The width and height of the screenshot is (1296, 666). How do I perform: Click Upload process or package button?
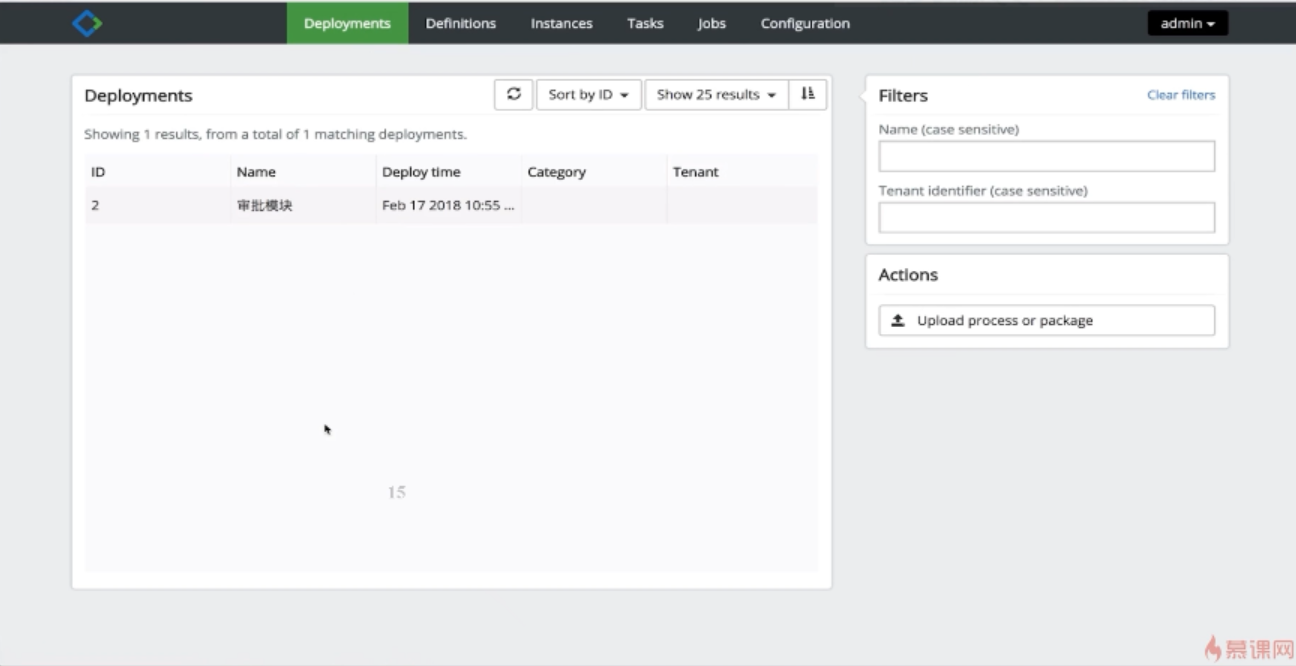click(x=1047, y=320)
